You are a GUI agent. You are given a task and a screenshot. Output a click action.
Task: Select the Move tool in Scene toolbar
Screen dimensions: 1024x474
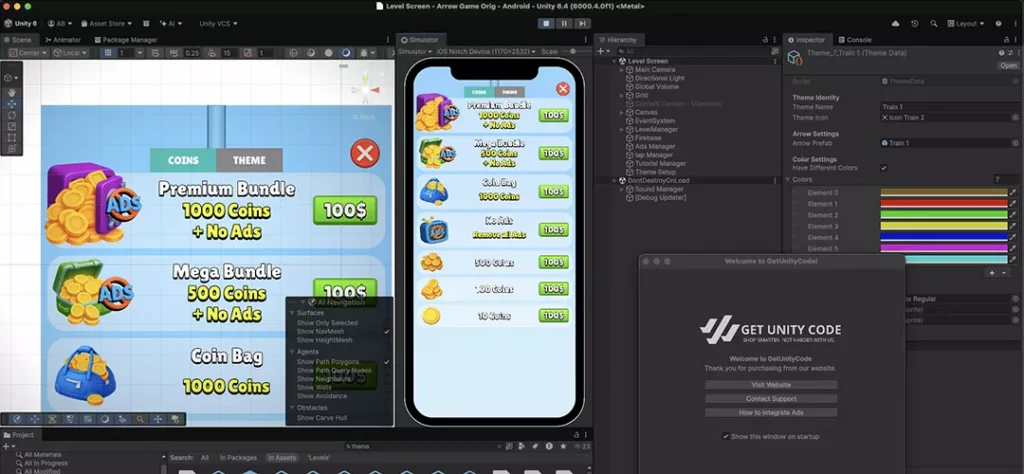point(12,104)
